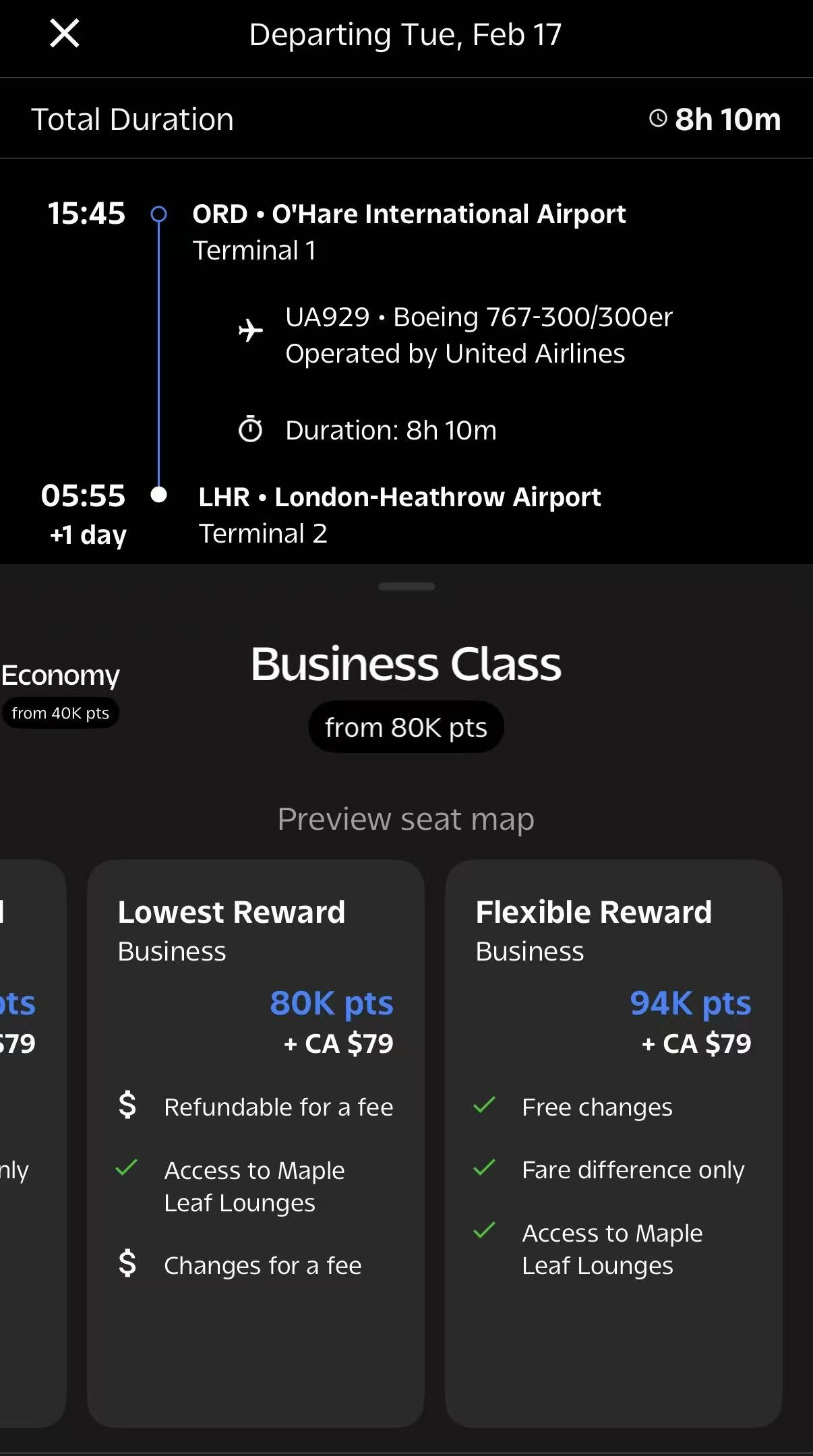Open the Preview seat map link
The image size is (813, 1456).
coord(406,820)
